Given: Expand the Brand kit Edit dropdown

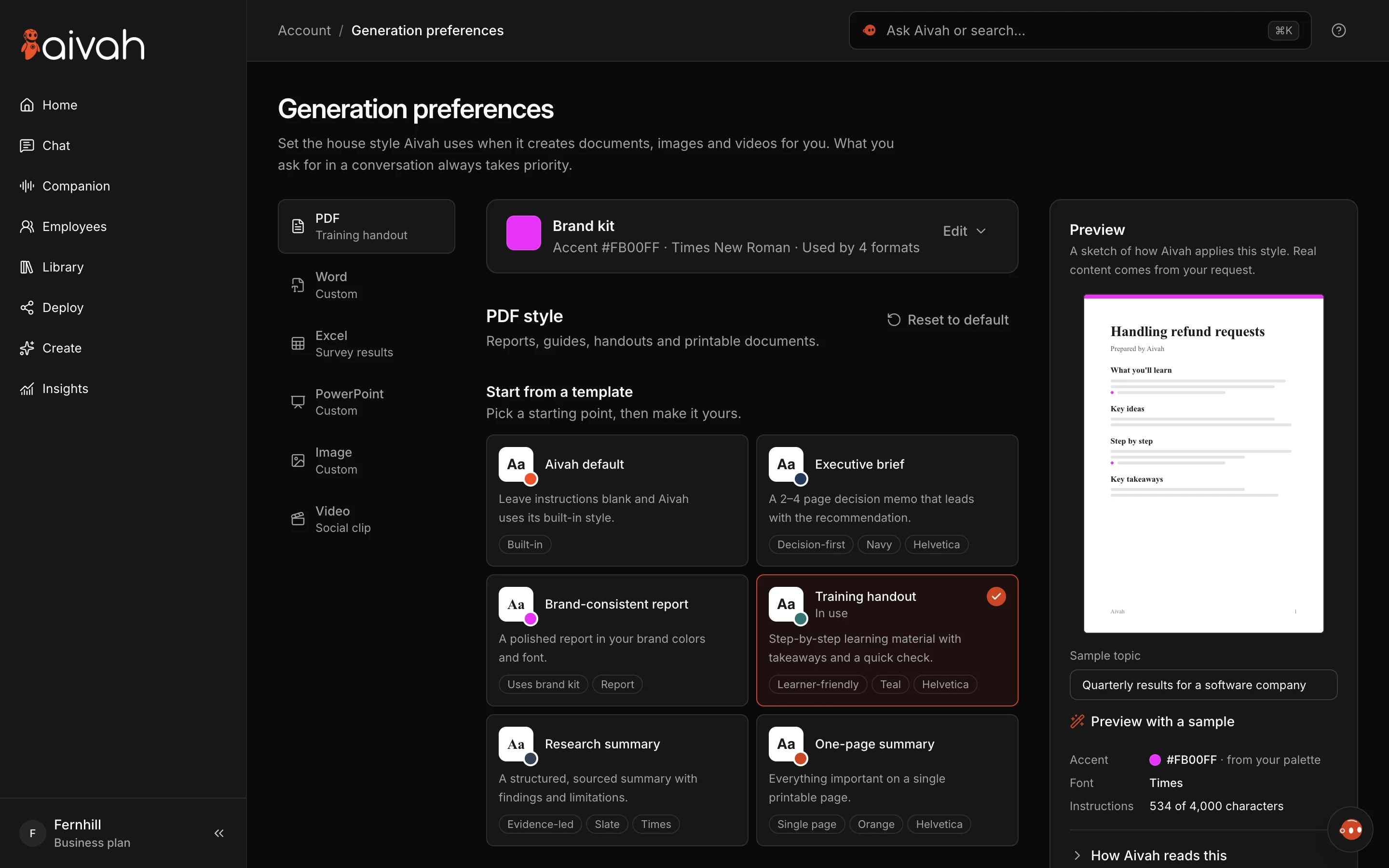Looking at the screenshot, I should 964,231.
